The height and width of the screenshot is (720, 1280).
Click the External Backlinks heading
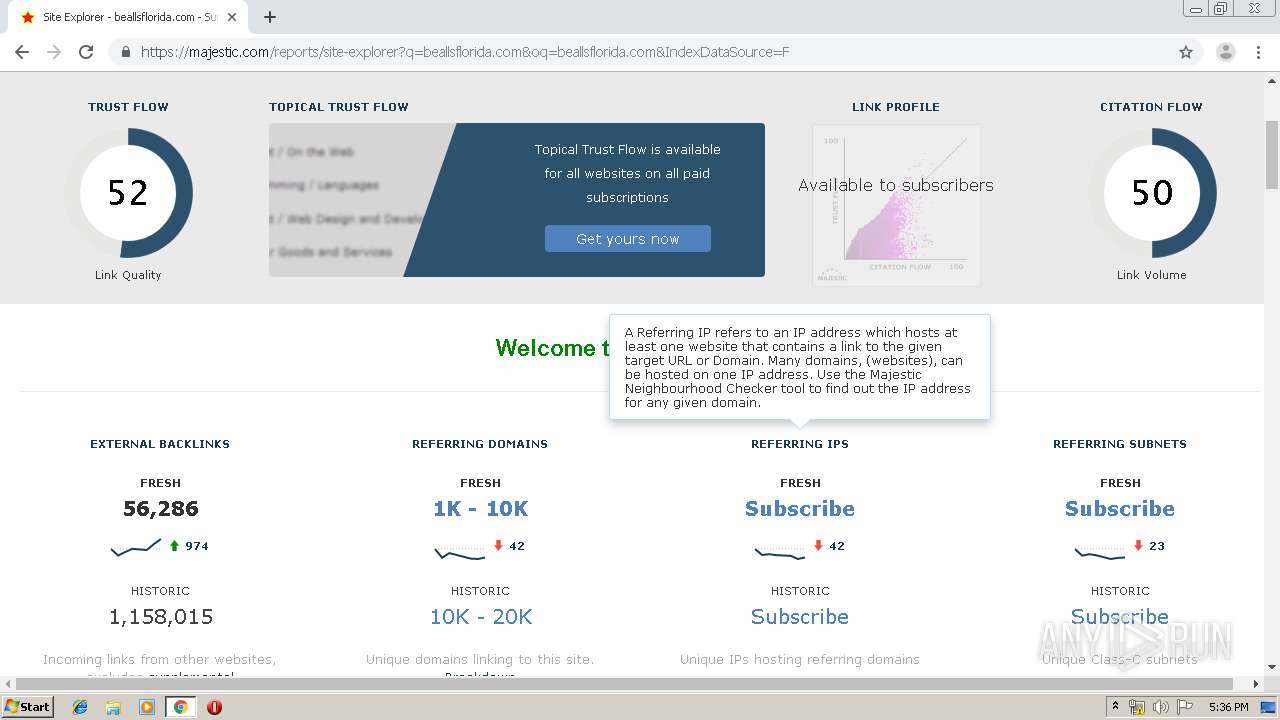pos(160,444)
